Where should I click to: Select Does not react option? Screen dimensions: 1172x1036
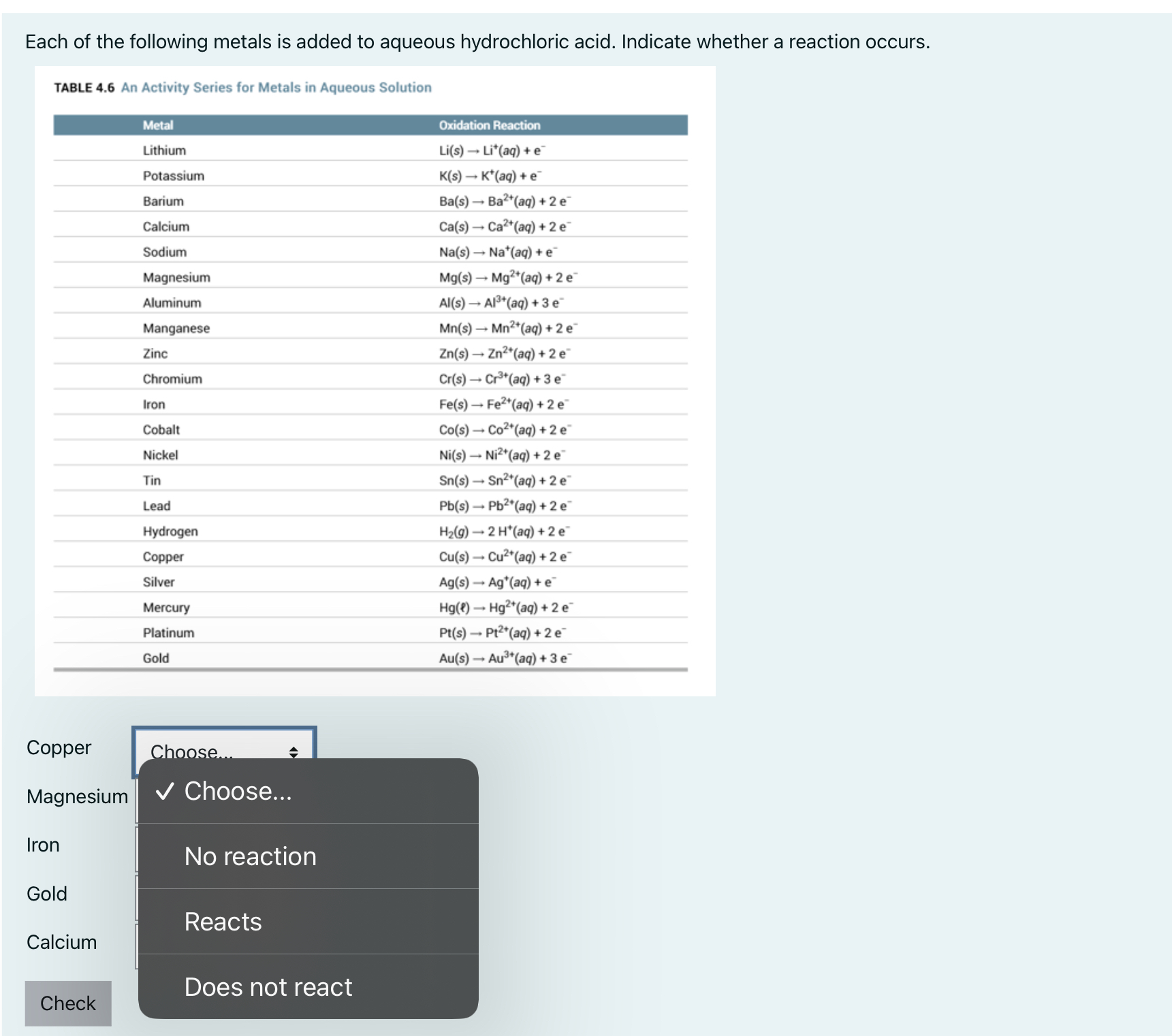[267, 986]
